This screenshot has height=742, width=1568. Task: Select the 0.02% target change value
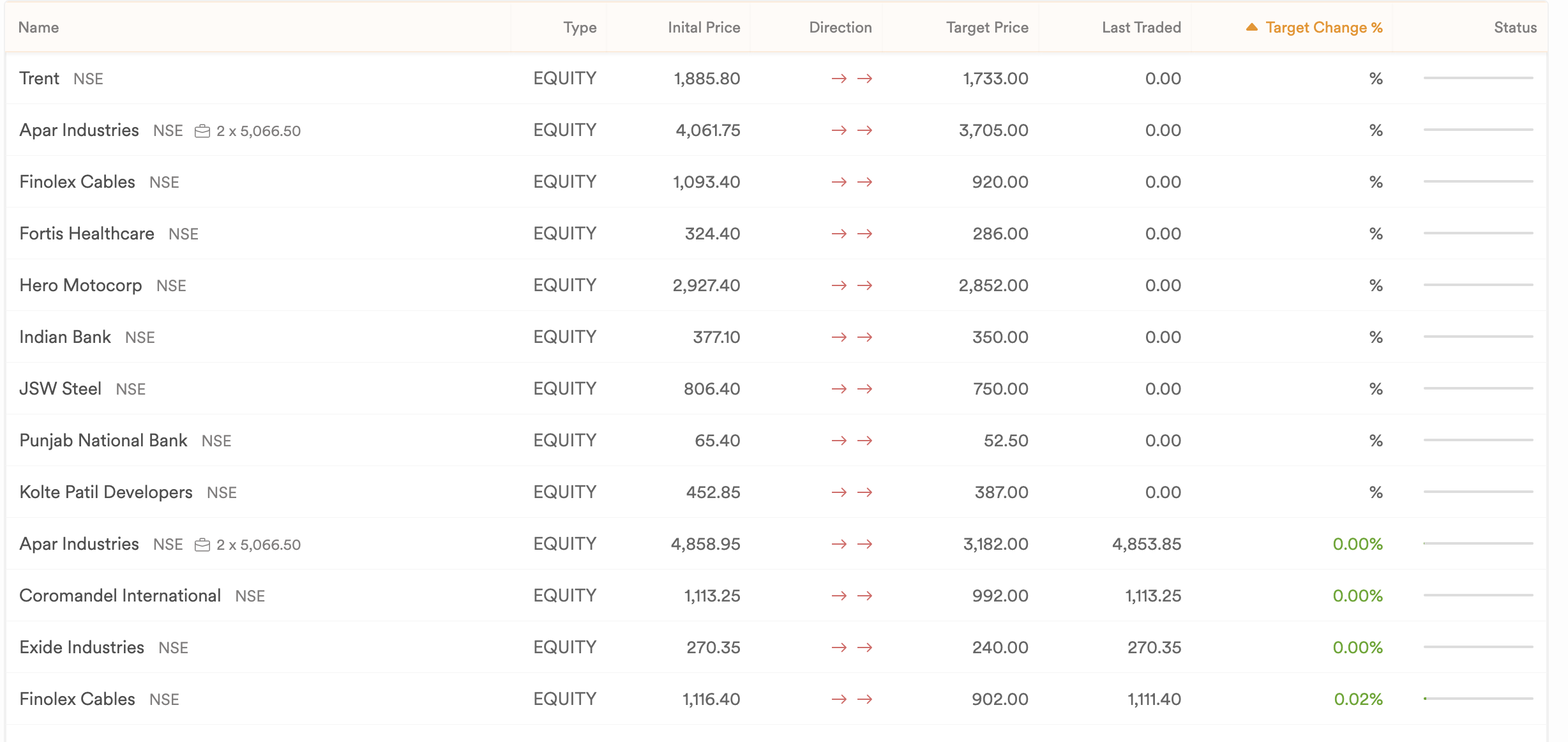tap(1358, 699)
